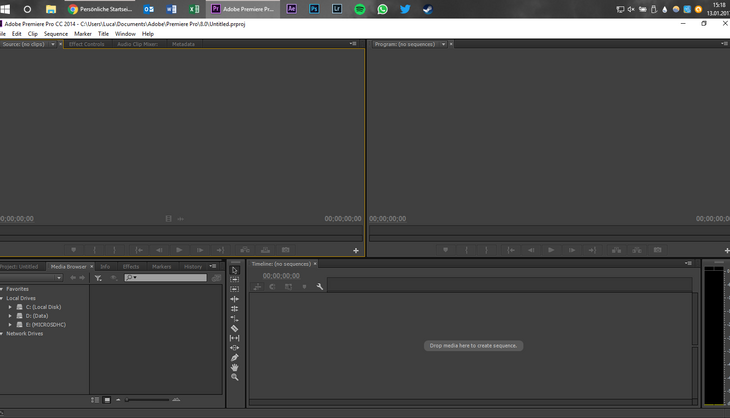Viewport: 730px width, 418px height.
Task: Play the Source monitor
Action: (x=179, y=250)
